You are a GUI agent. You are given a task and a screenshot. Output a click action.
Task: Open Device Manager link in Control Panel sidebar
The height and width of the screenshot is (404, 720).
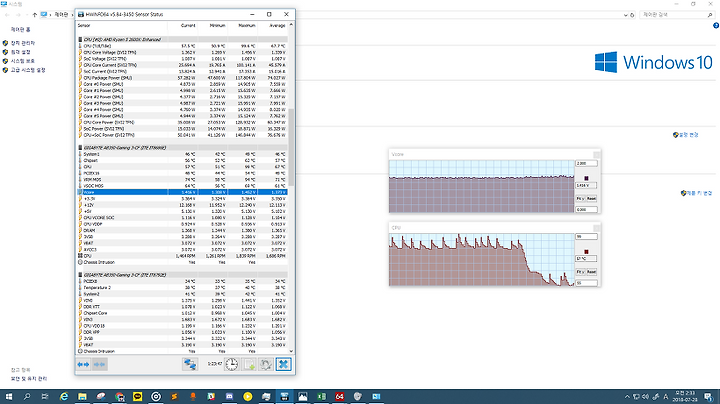tap(22, 43)
